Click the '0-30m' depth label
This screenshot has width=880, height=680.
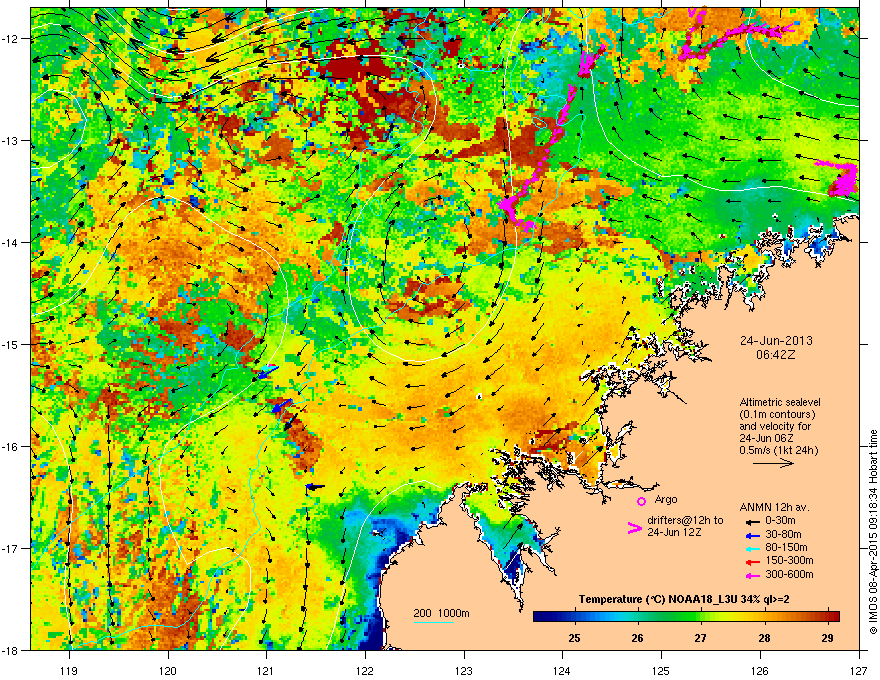coord(780,520)
